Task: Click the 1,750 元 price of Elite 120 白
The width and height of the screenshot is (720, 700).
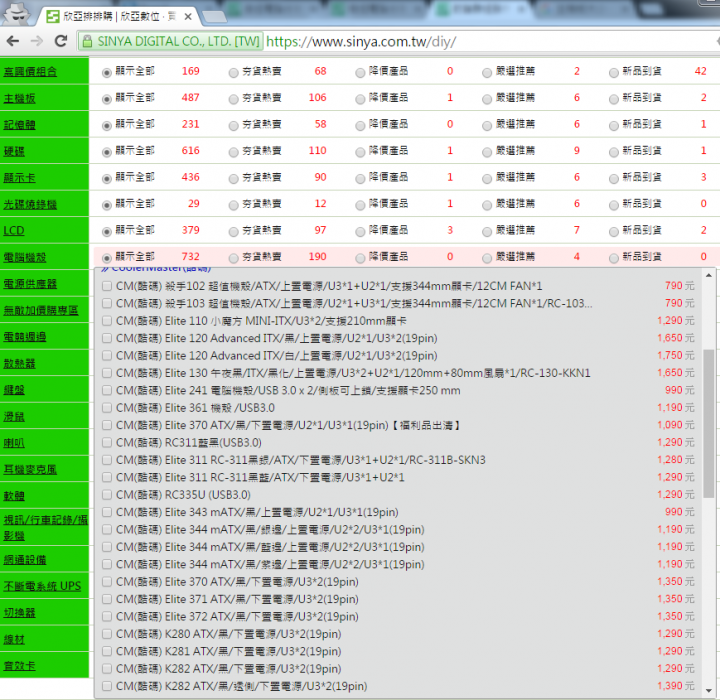Action: (675, 356)
